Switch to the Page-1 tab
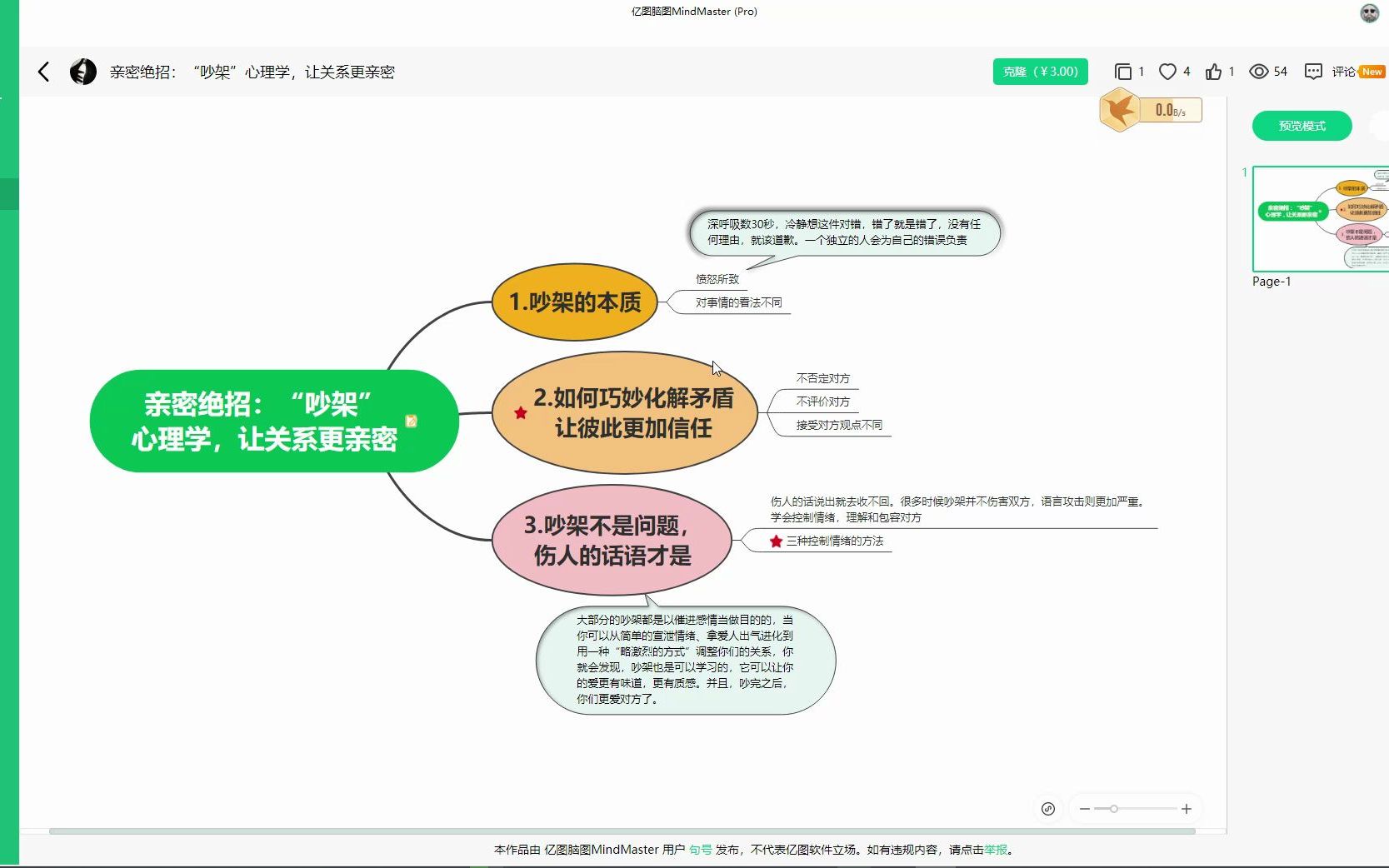 point(1270,281)
